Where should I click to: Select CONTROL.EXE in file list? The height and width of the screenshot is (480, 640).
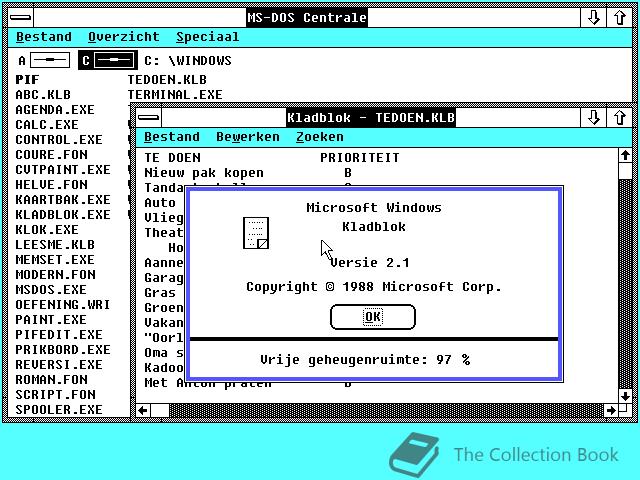(59, 140)
